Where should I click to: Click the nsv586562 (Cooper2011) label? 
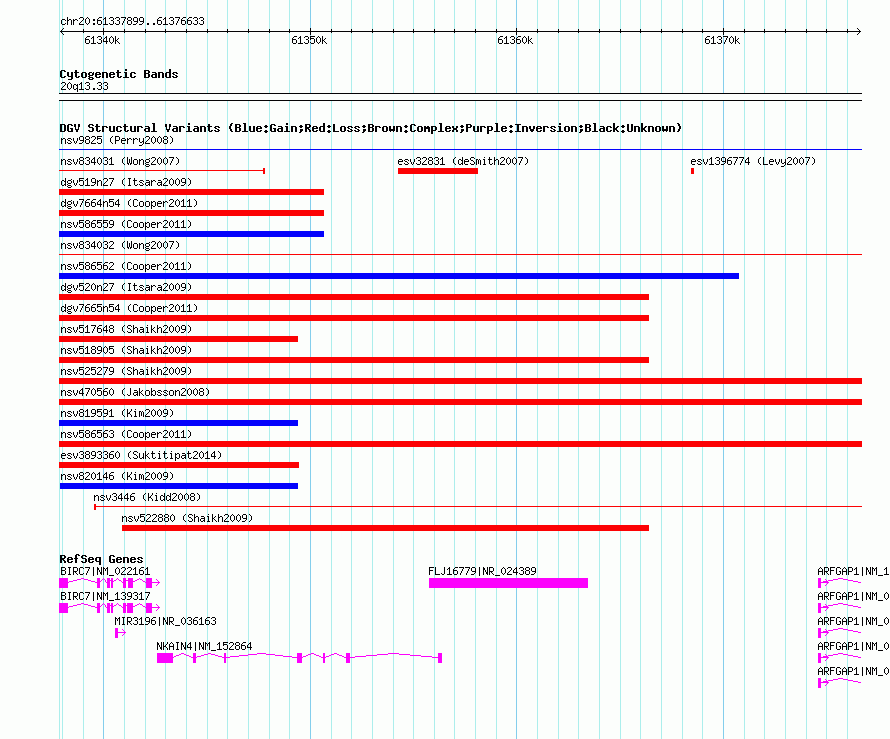click(x=126, y=266)
